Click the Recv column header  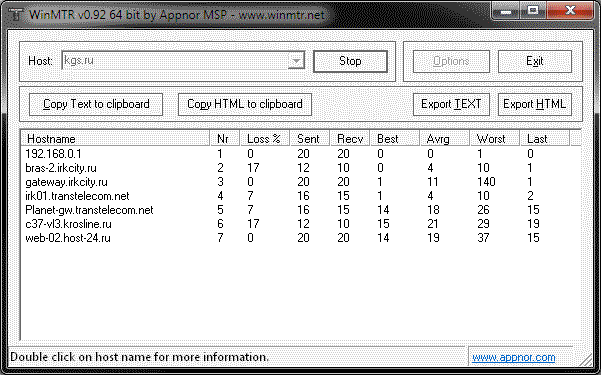tap(350, 139)
